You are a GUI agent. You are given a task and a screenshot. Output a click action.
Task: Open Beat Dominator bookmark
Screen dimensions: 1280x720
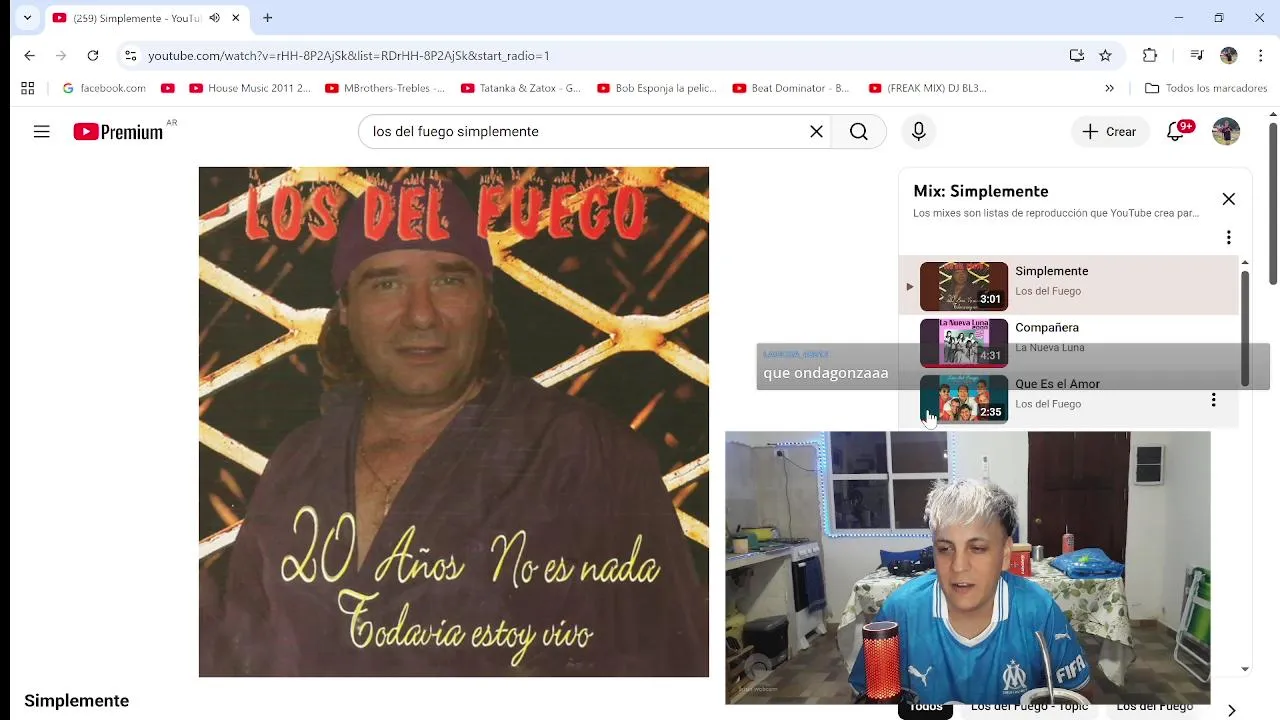(791, 88)
